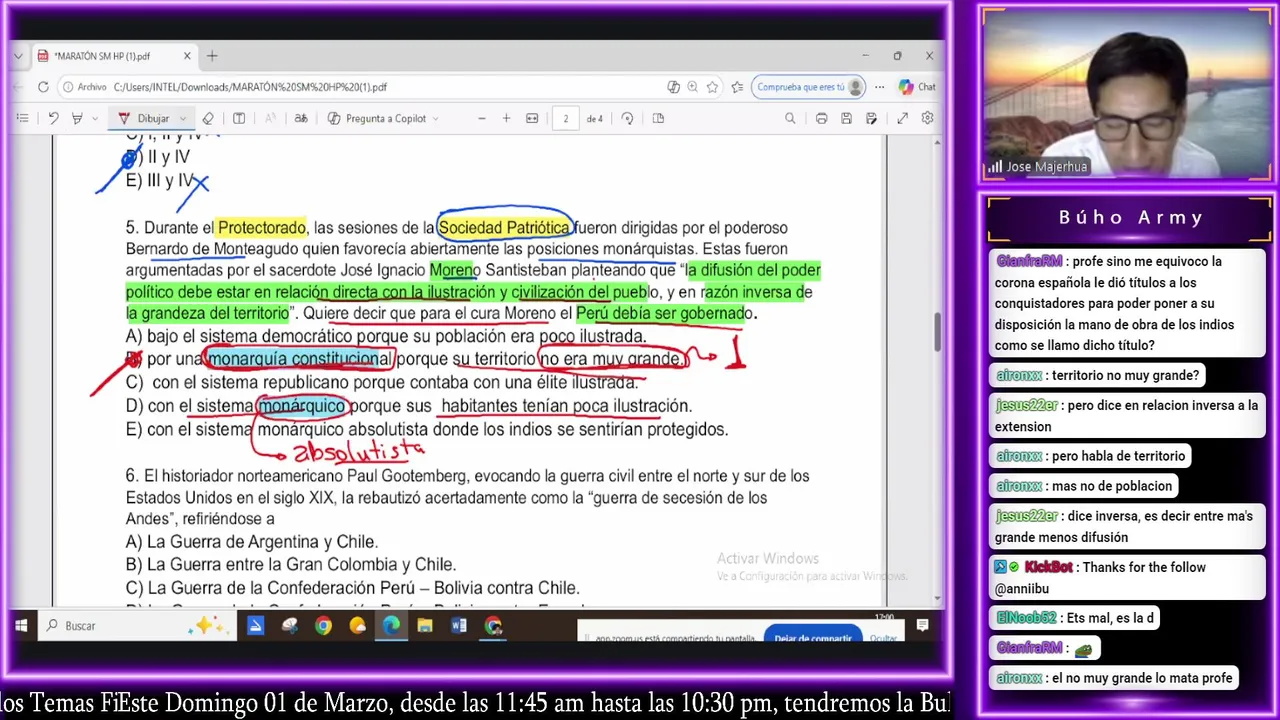1280x720 pixels.
Task: Open the taskbar notification center icon
Action: tap(922, 626)
